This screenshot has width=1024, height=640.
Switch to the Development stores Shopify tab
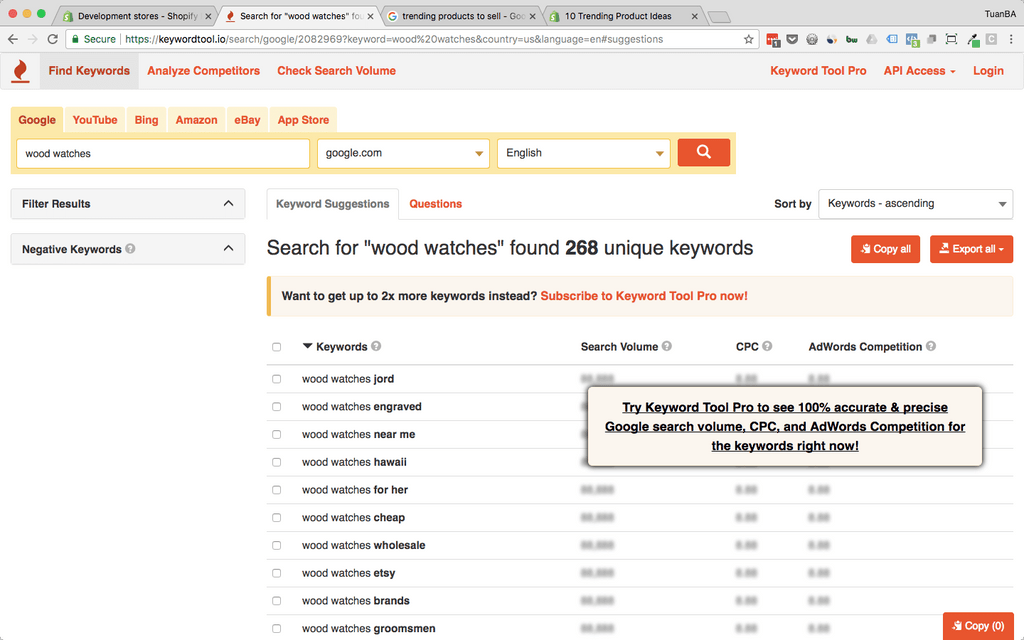pos(136,16)
